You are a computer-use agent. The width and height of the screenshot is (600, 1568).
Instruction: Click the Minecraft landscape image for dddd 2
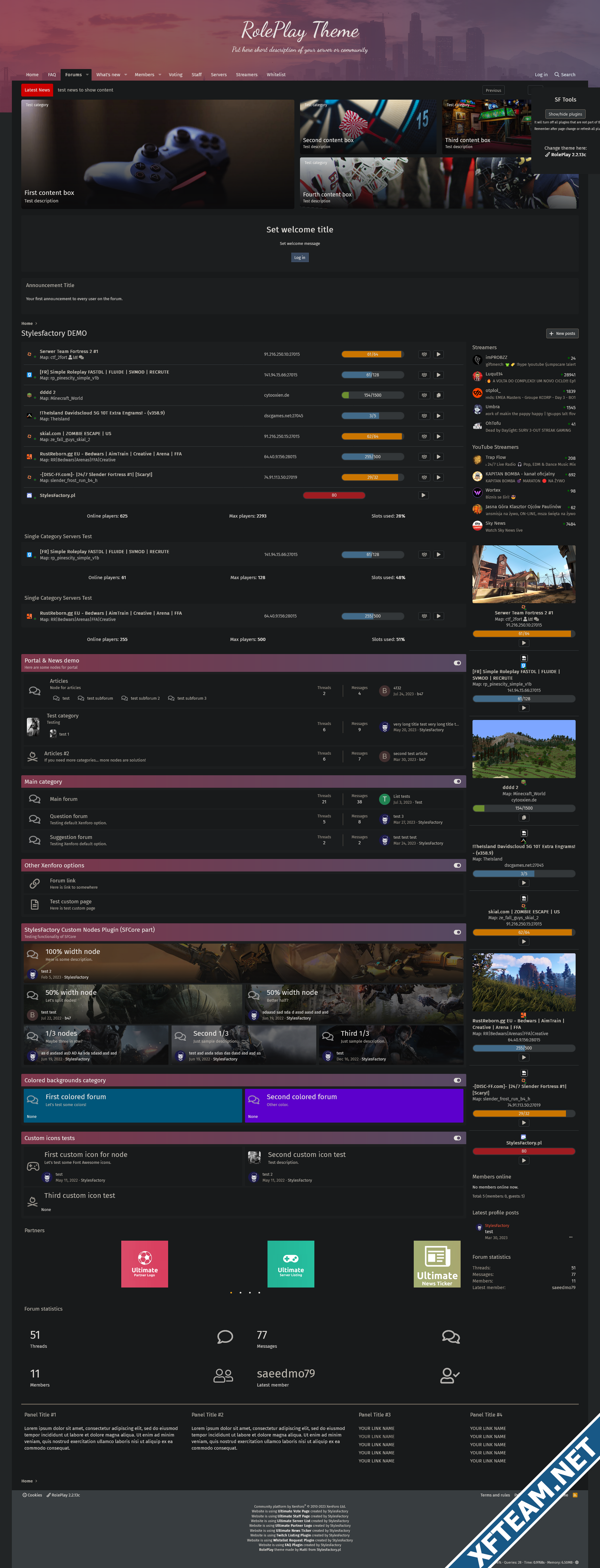[x=524, y=749]
